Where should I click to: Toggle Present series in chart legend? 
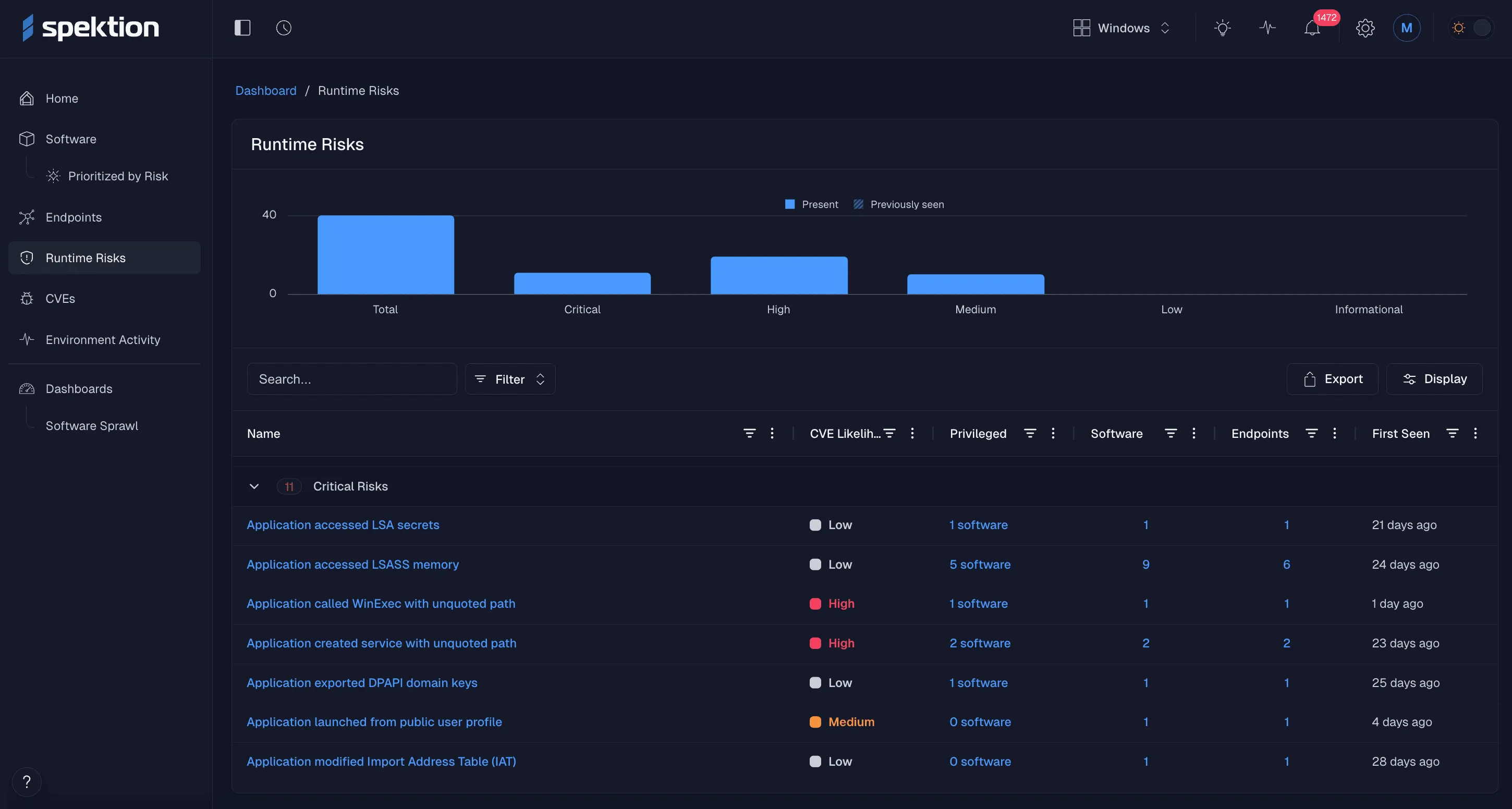[x=812, y=204]
